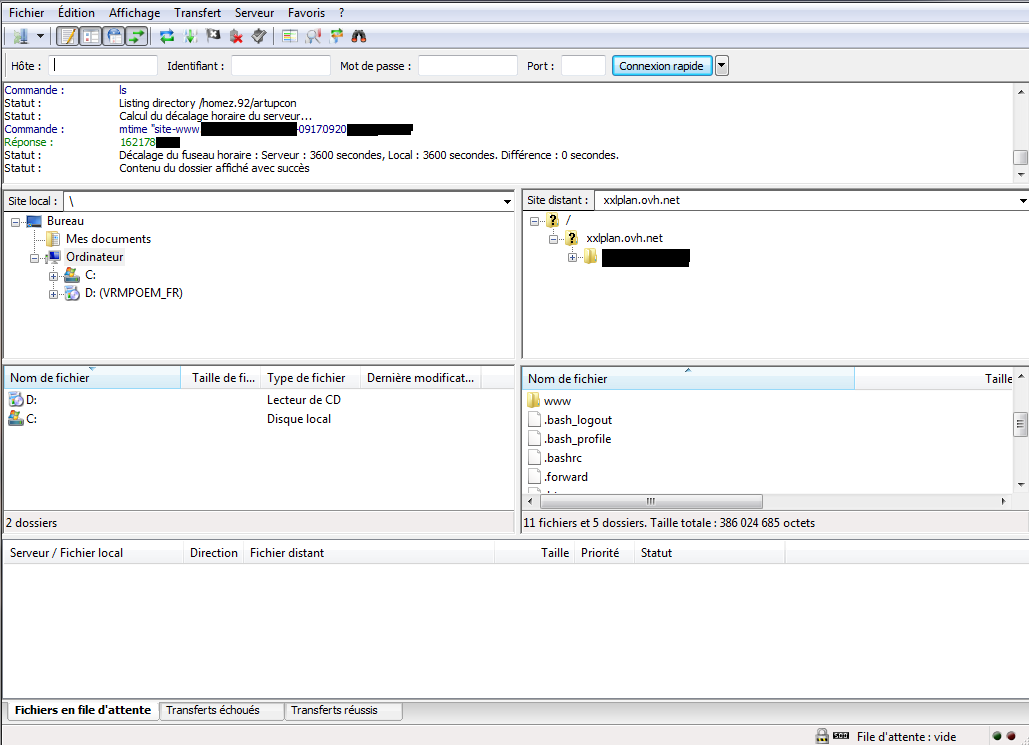Image resolution: width=1029 pixels, height=745 pixels.
Task: Refresh the file and folder lists
Action: pyautogui.click(x=167, y=36)
